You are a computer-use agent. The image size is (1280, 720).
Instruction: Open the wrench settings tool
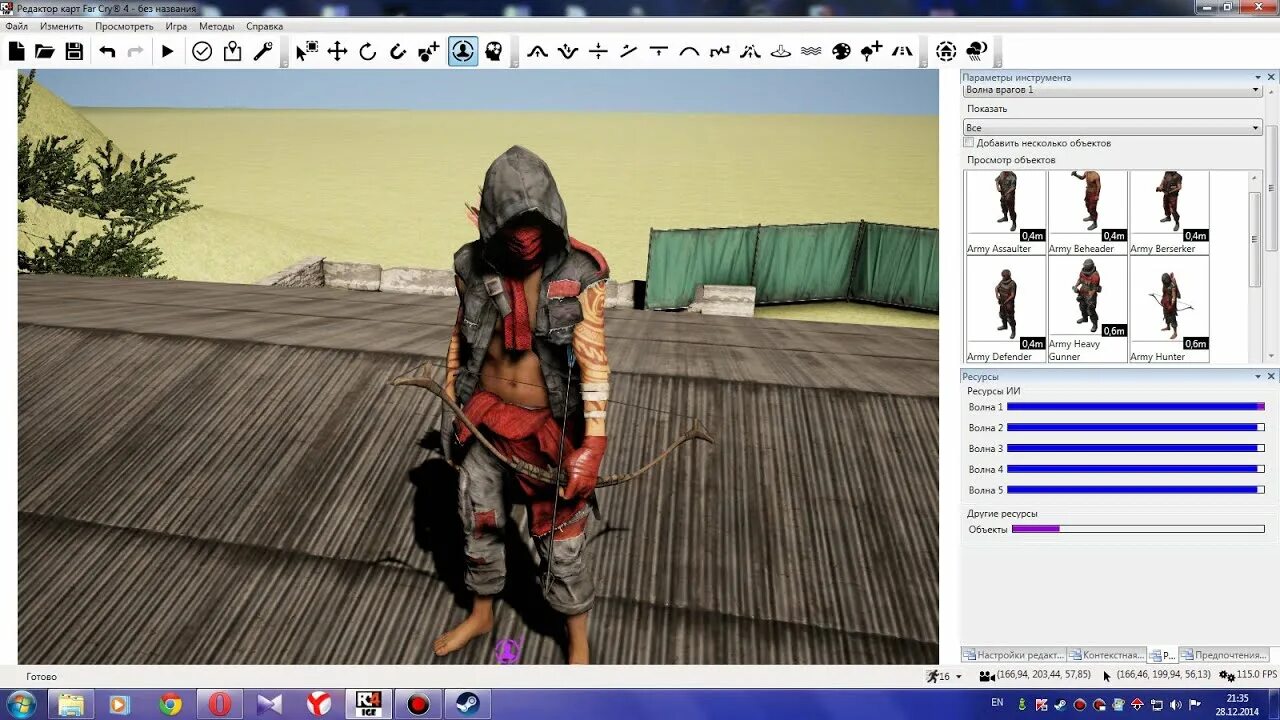point(263,51)
